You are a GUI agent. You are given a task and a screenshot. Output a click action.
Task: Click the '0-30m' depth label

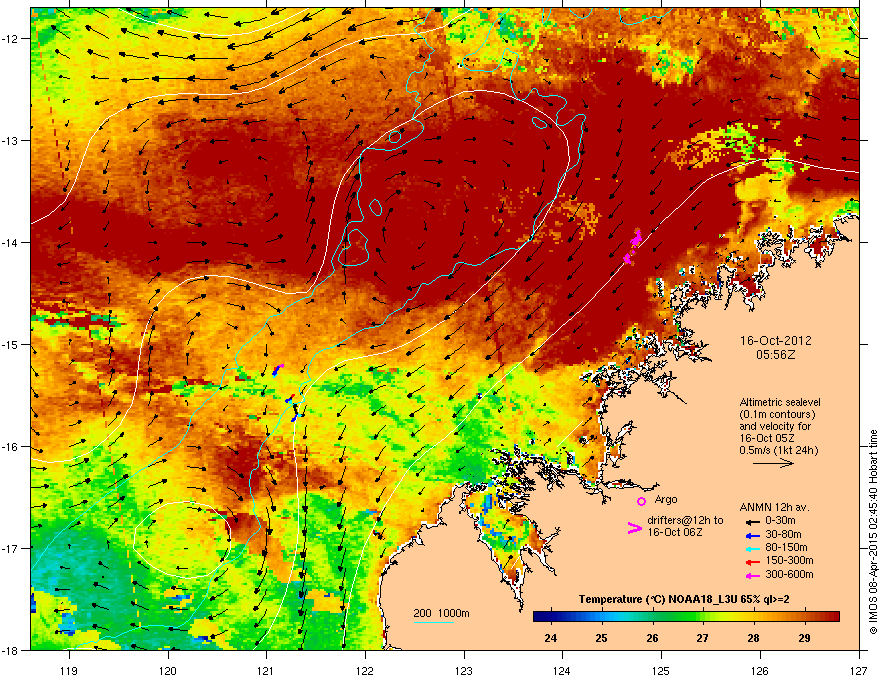(780, 521)
